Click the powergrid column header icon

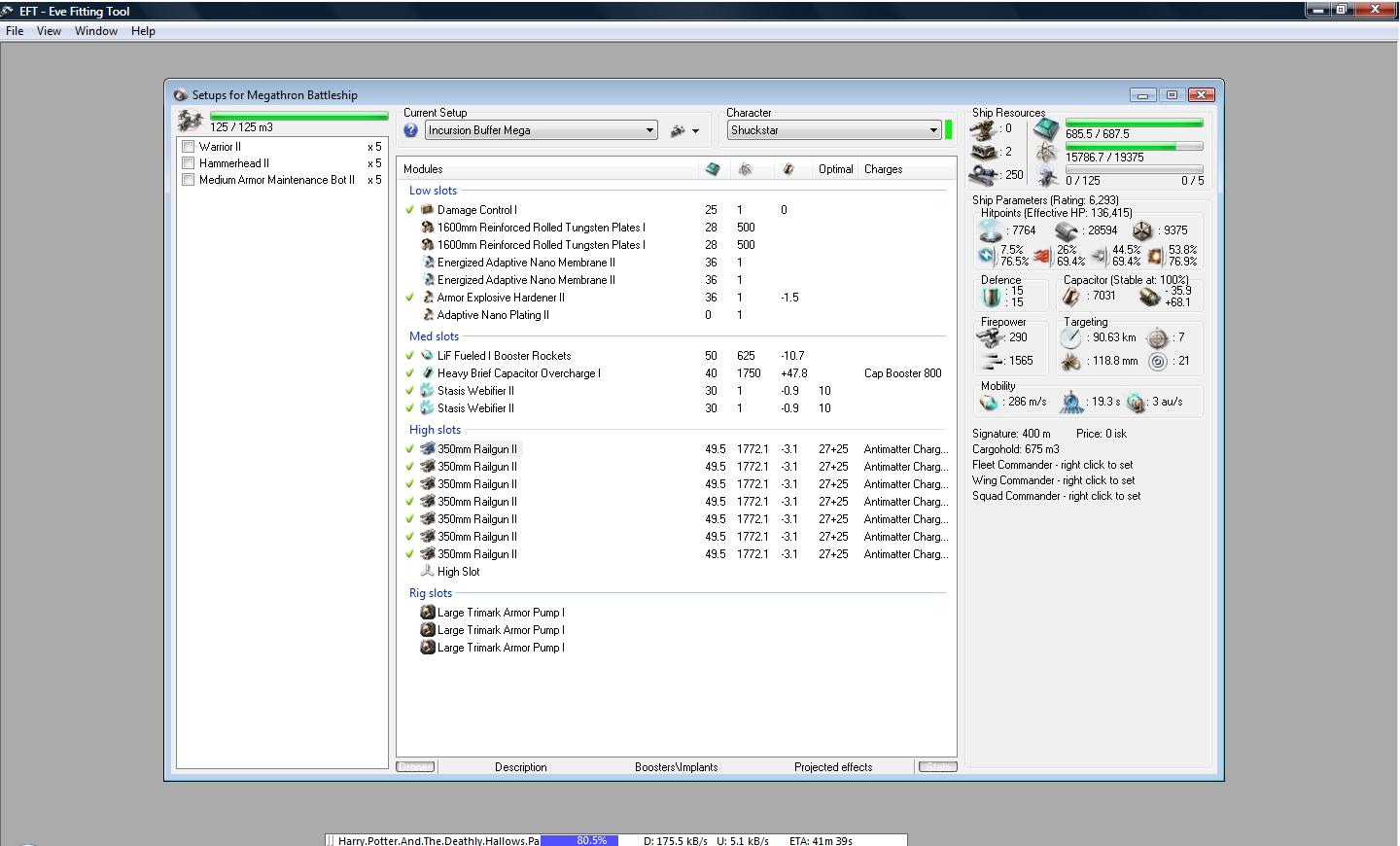coord(745,169)
